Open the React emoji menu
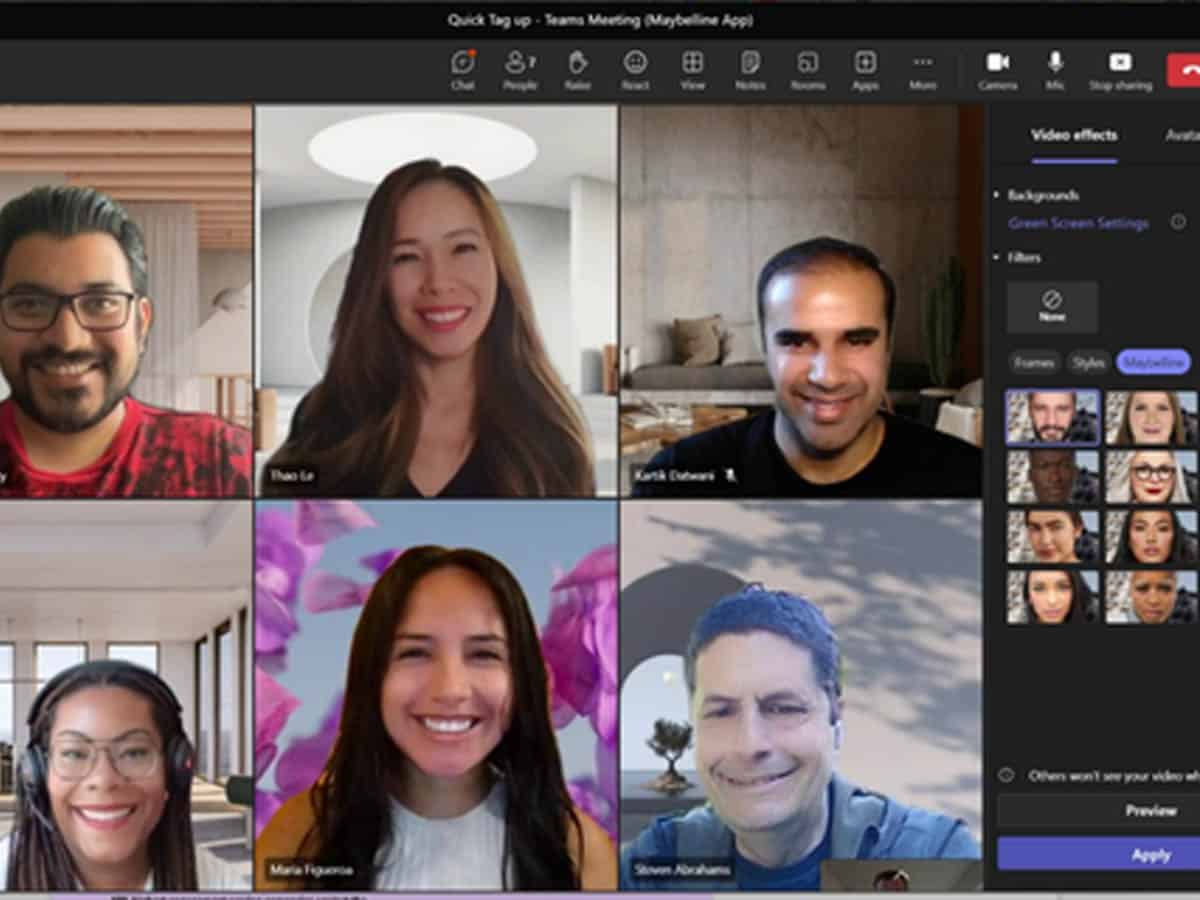 [x=635, y=68]
